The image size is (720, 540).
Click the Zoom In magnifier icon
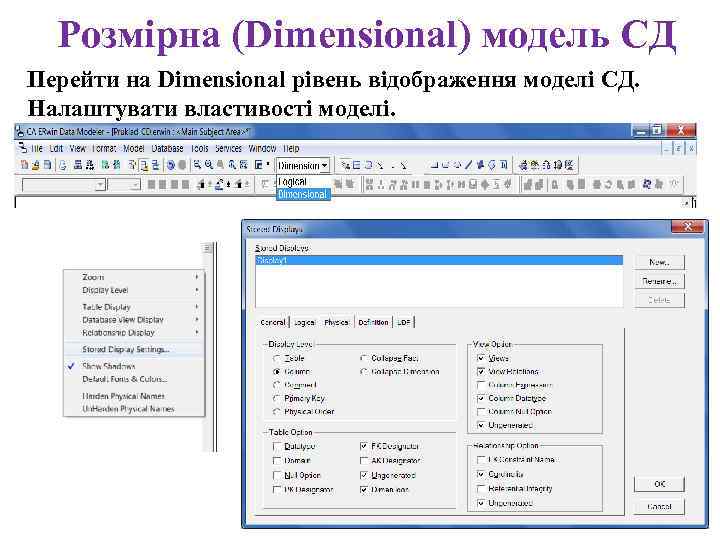click(197, 165)
